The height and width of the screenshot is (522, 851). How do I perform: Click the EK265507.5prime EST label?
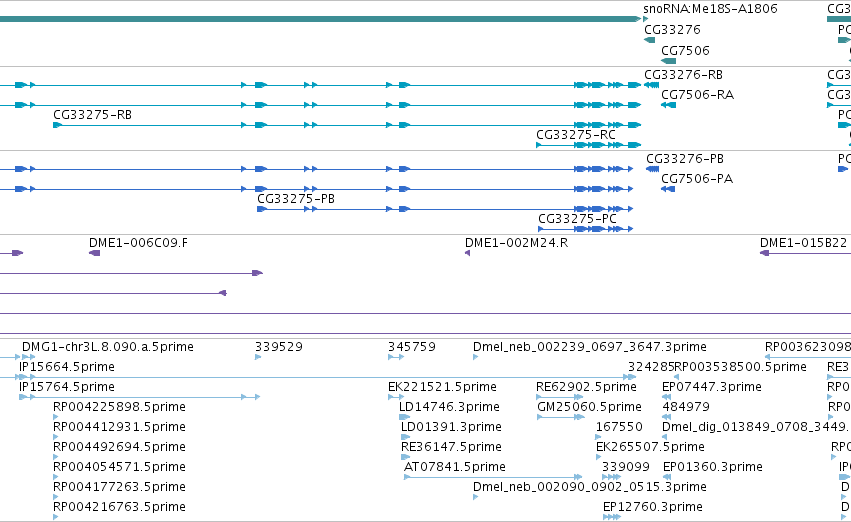click(650, 448)
